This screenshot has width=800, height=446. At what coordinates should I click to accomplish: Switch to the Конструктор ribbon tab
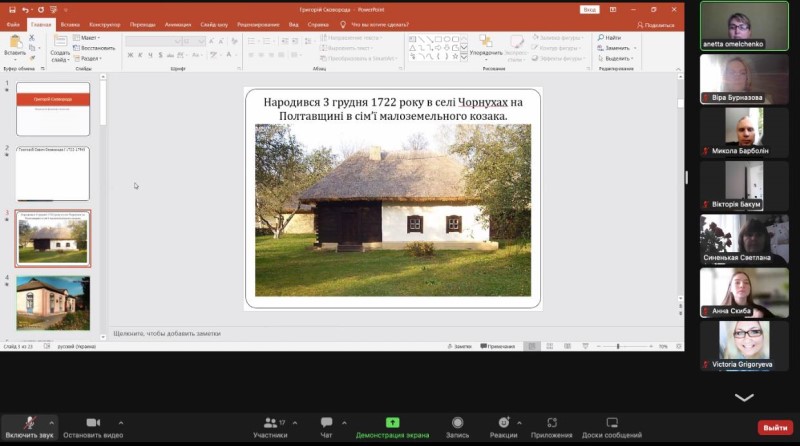tap(105, 24)
